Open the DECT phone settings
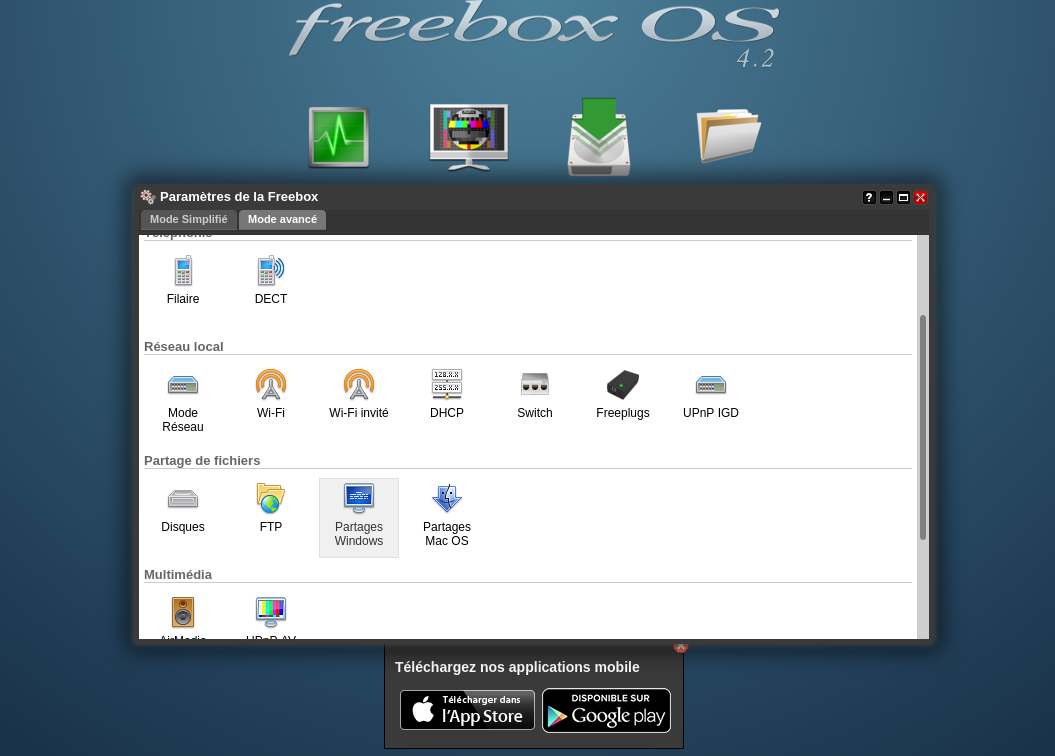Viewport: 1055px width, 756px height. point(270,280)
